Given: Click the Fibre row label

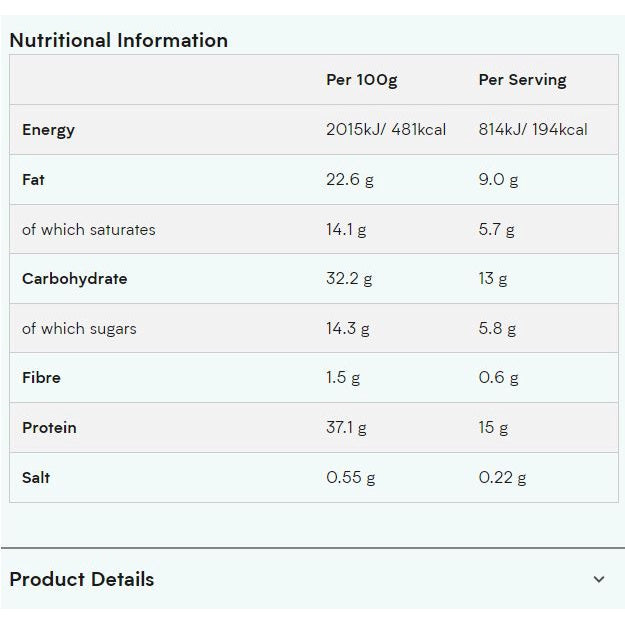Looking at the screenshot, I should [x=41, y=378].
